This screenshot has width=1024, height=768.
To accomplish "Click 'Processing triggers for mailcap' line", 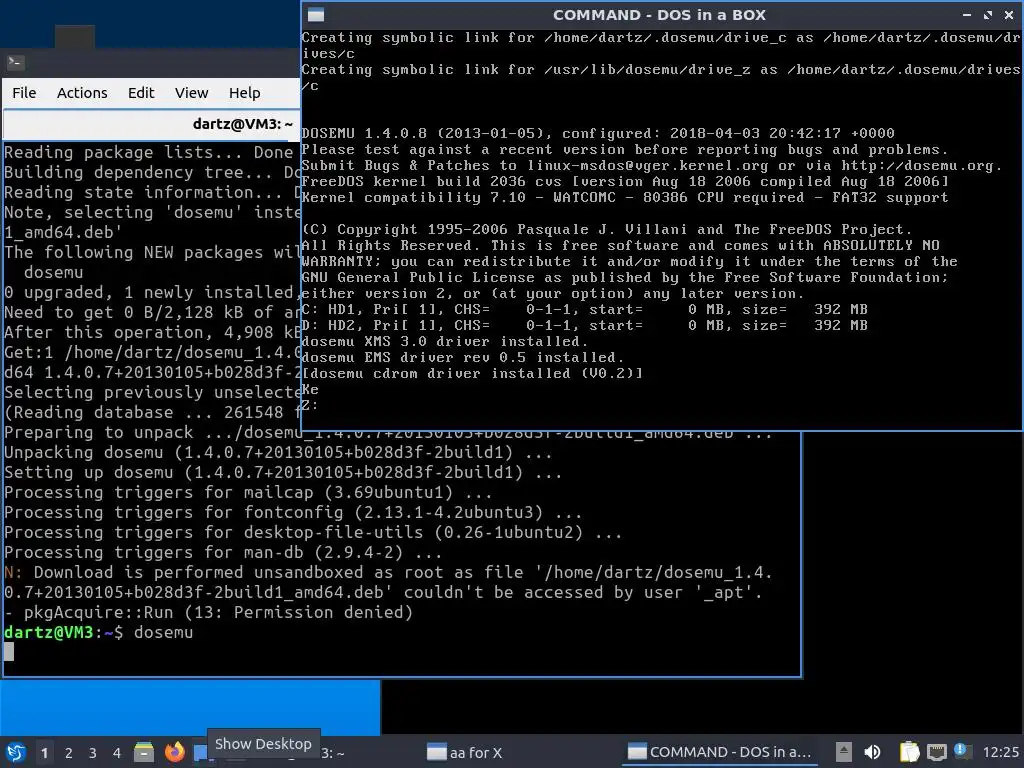I will [x=248, y=492].
